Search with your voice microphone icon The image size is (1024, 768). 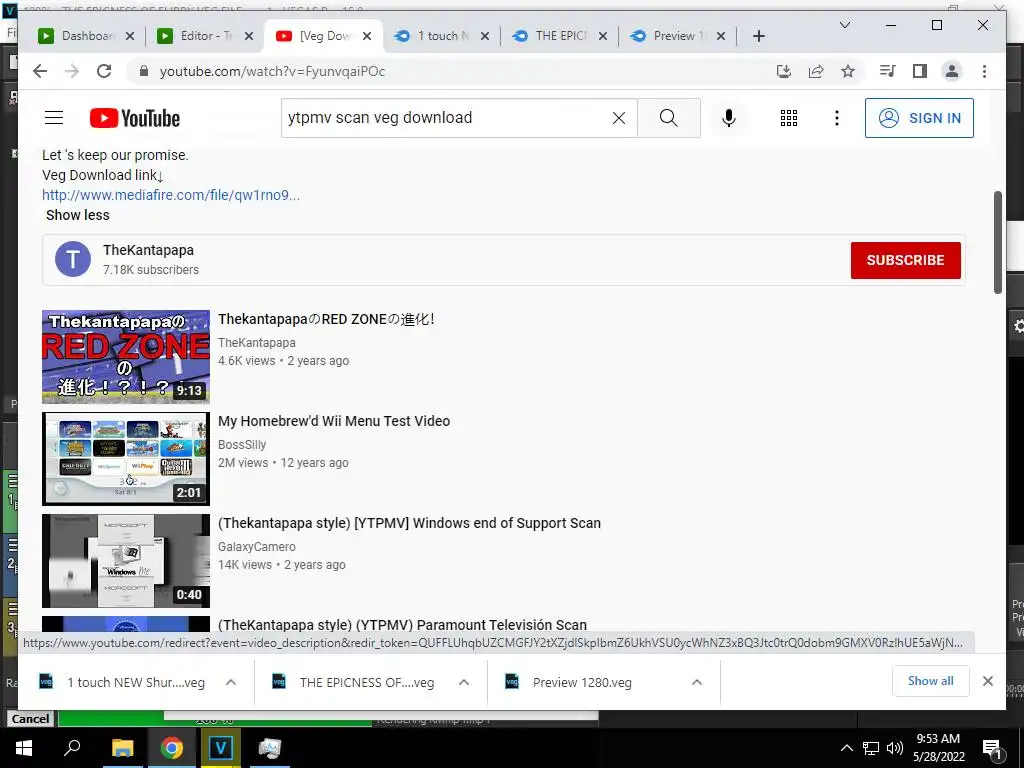(729, 118)
